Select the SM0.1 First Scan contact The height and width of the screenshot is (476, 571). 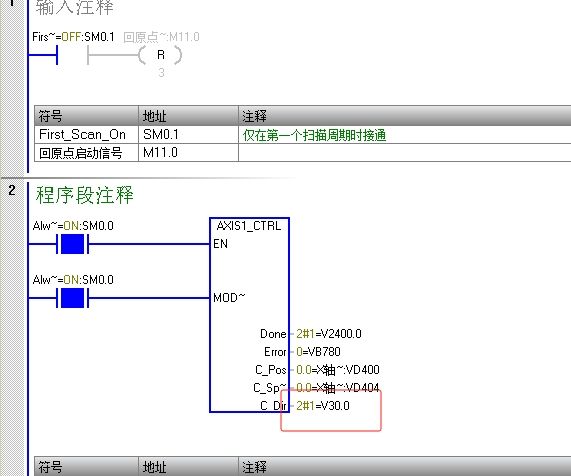pyautogui.click(x=57, y=55)
